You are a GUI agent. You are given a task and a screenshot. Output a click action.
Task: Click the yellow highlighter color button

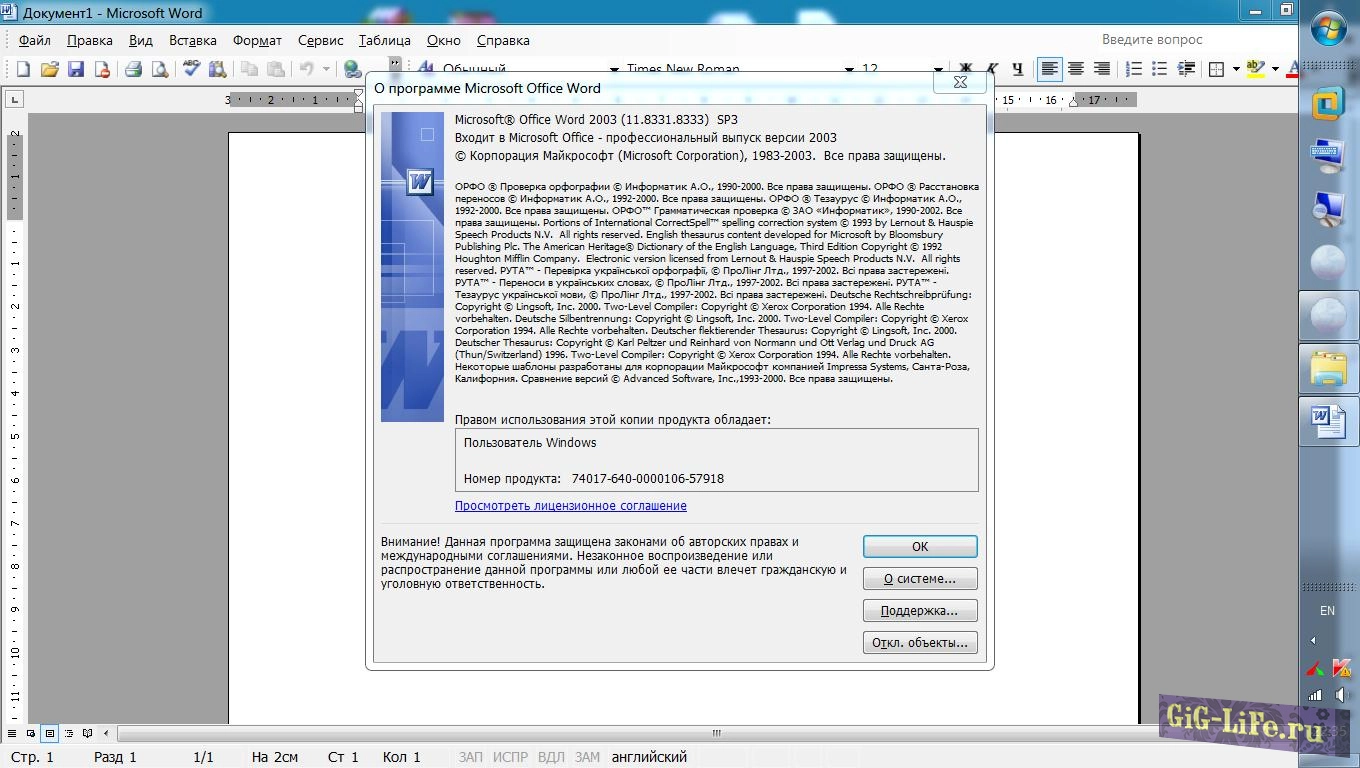coord(1256,69)
